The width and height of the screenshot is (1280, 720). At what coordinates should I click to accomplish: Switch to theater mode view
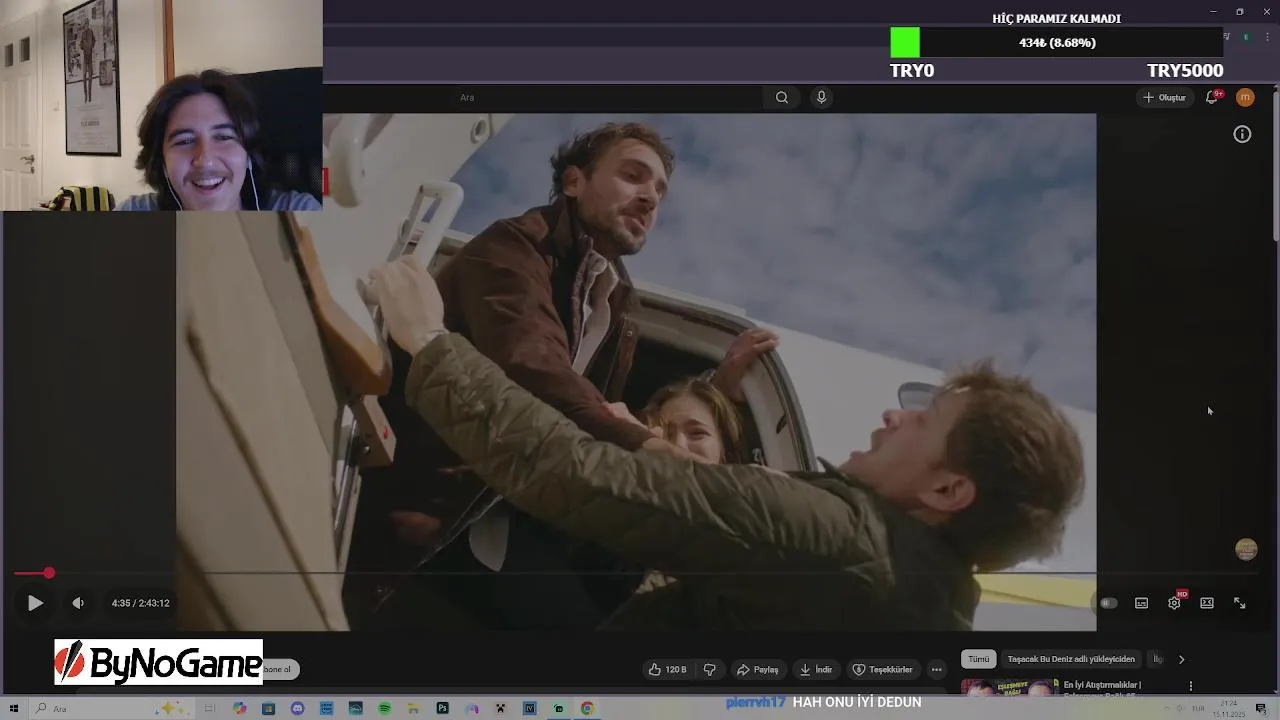pos(1207,603)
